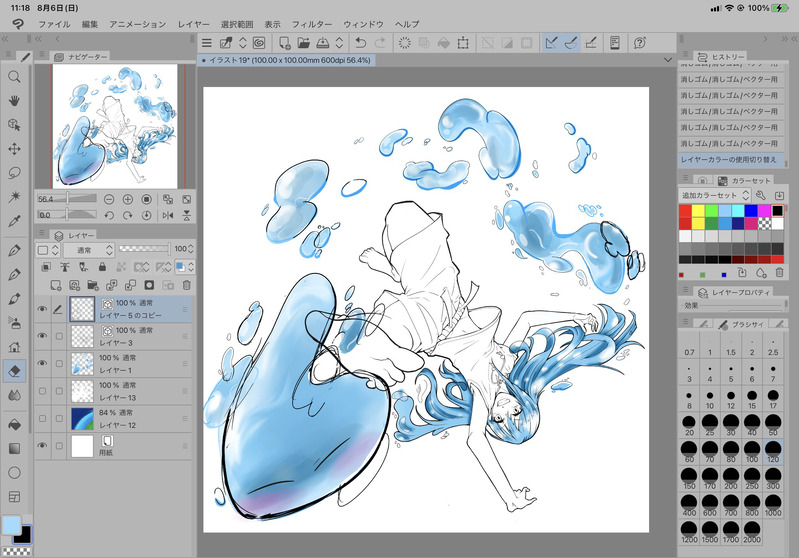Select the イラスト 19 canvas tab
The width and height of the screenshot is (799, 558).
[286, 60]
